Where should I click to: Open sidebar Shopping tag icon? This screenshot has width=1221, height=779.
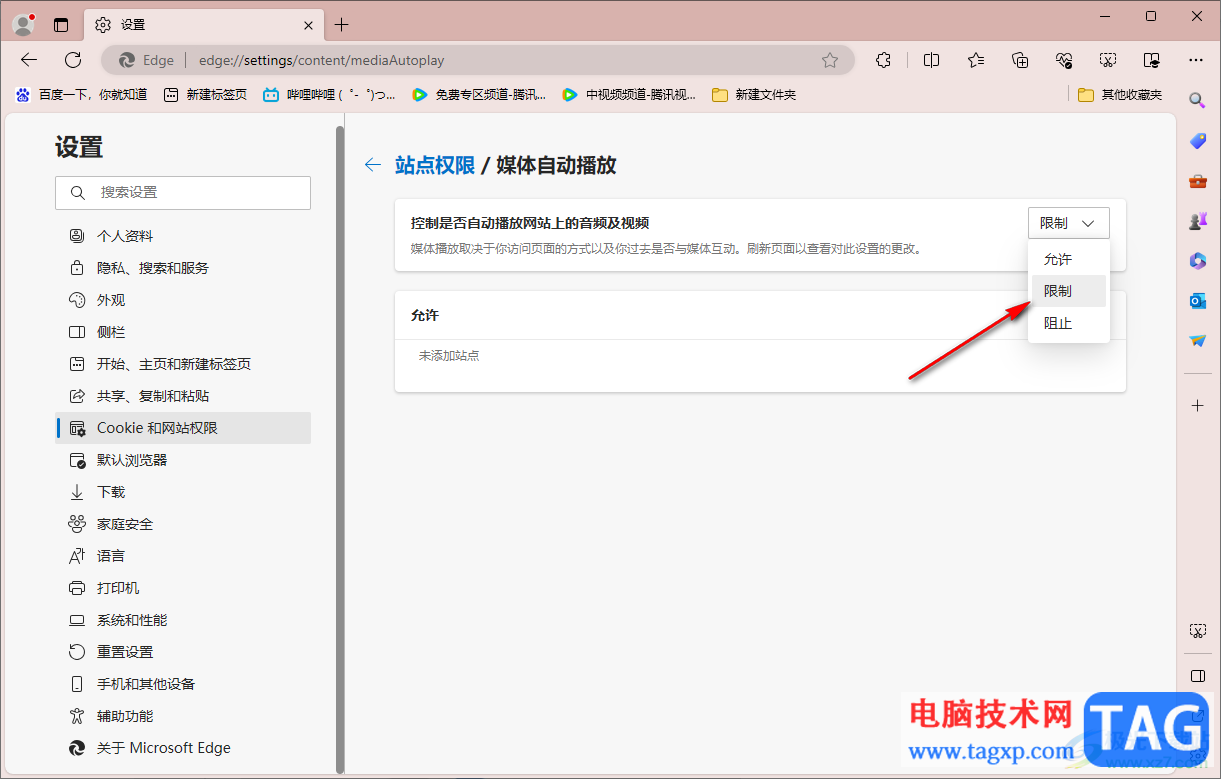1197,141
